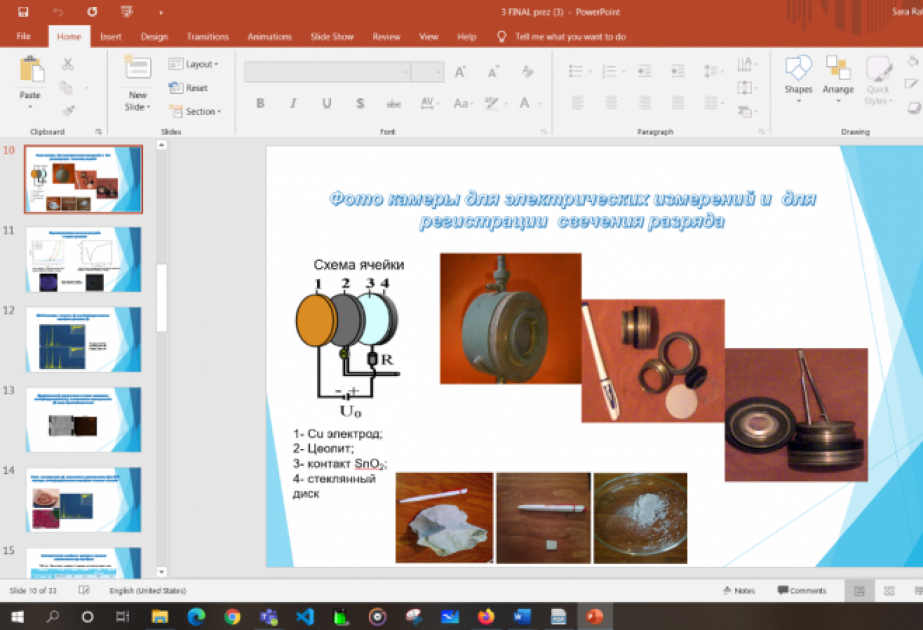Image resolution: width=923 pixels, height=630 pixels.
Task: Open Text Direction dropdown
Action: (x=746, y=64)
